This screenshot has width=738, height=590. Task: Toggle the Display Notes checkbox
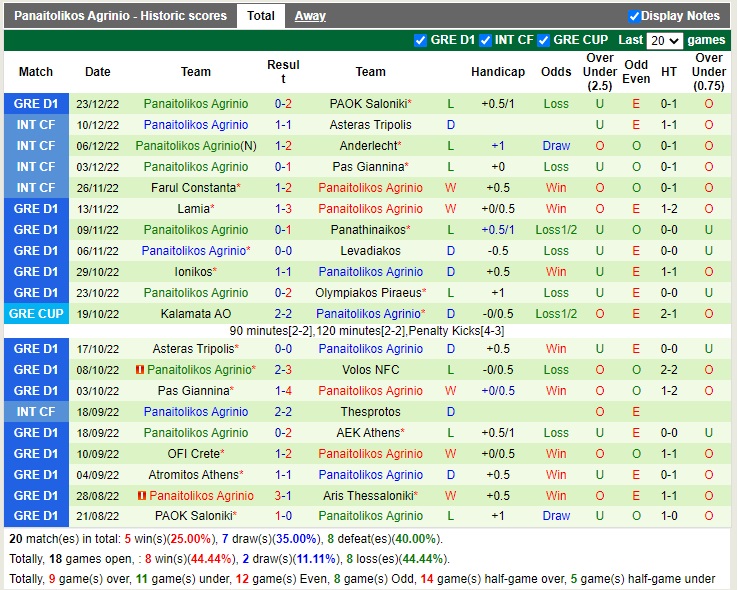pyautogui.click(x=634, y=16)
